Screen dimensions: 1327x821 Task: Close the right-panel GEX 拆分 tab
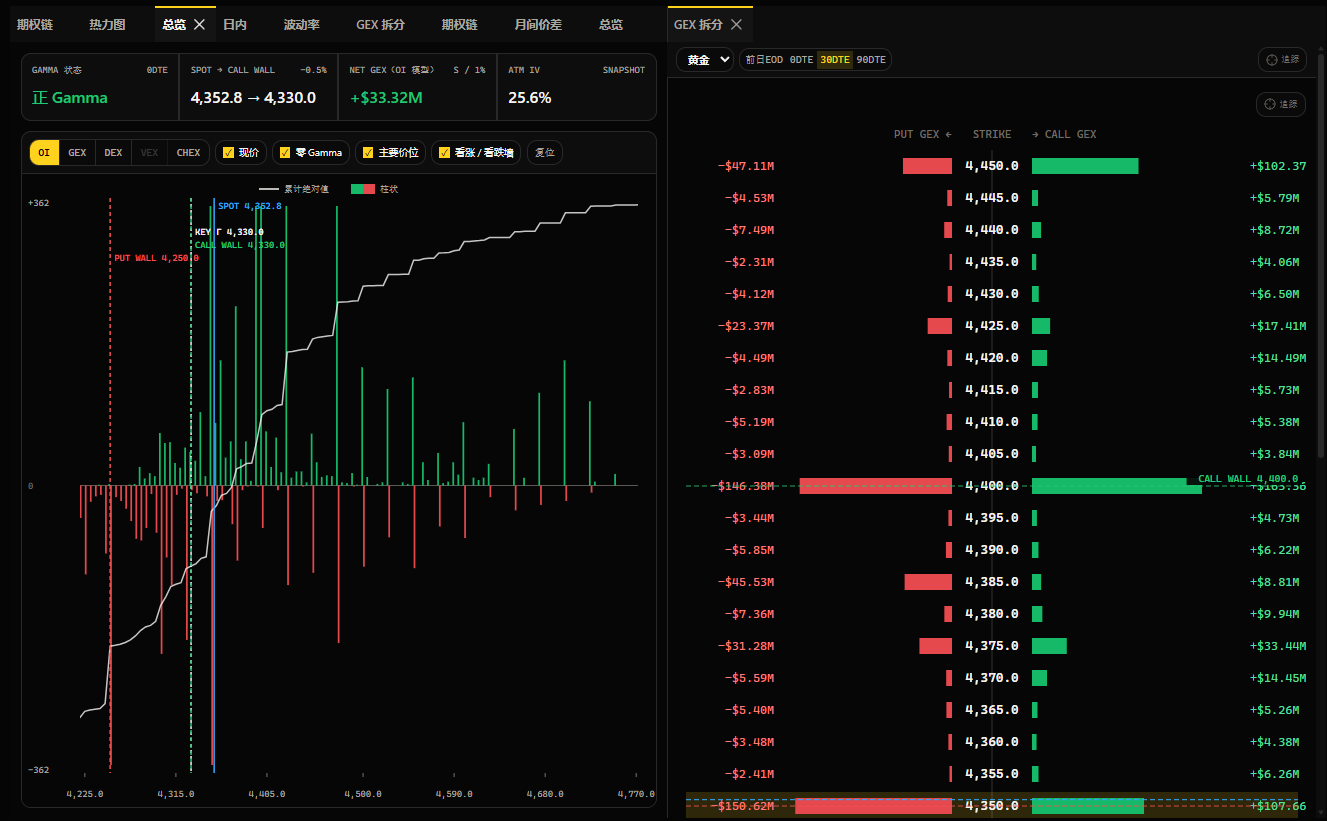pyautogui.click(x=737, y=25)
